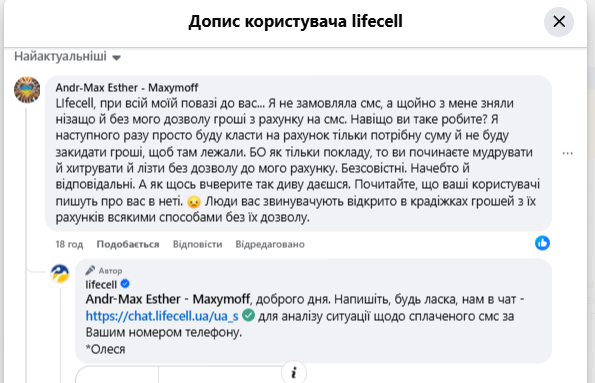Viewport: 595px width, 383px height.
Task: Click the lifecell author name
Action: click(101, 284)
